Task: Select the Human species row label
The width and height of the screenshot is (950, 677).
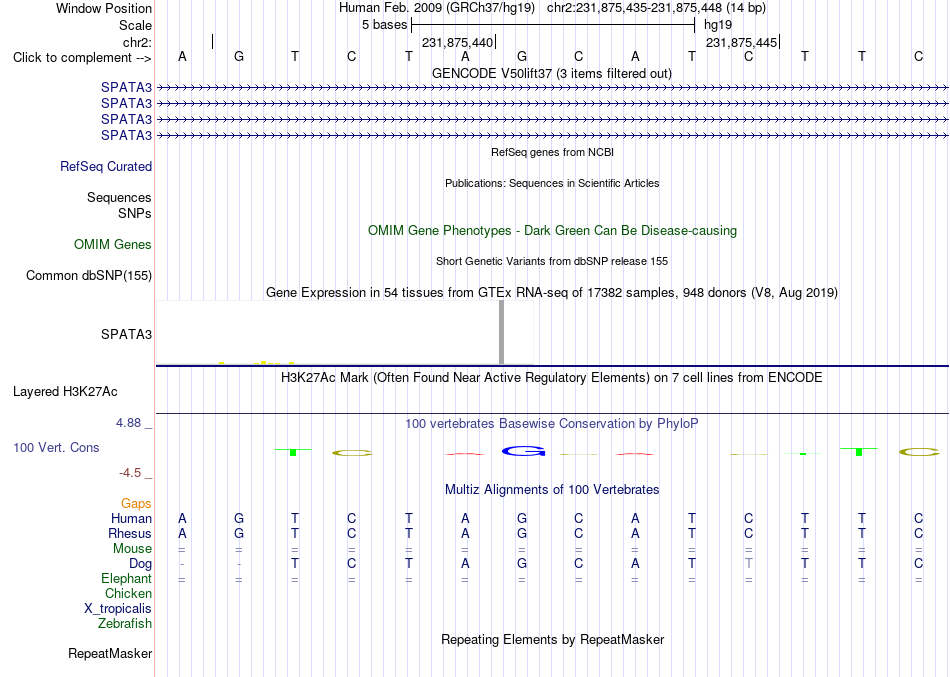Action: click(x=131, y=518)
